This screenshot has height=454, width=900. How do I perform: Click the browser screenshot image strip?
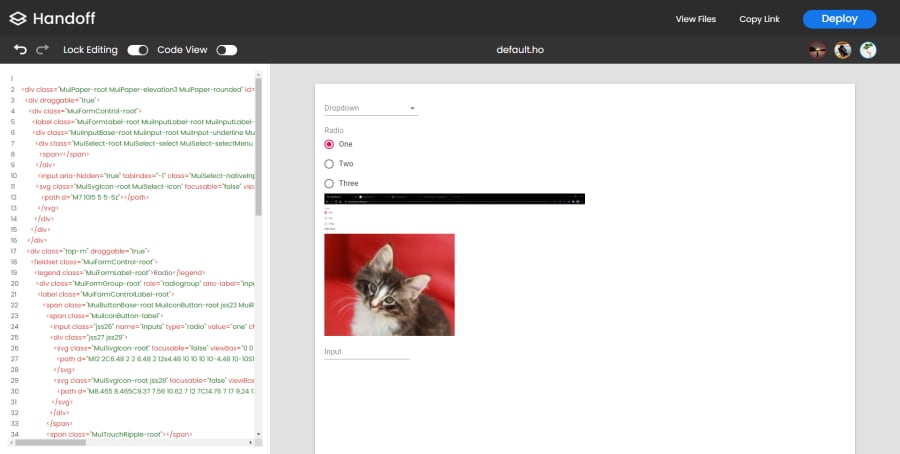pos(455,199)
